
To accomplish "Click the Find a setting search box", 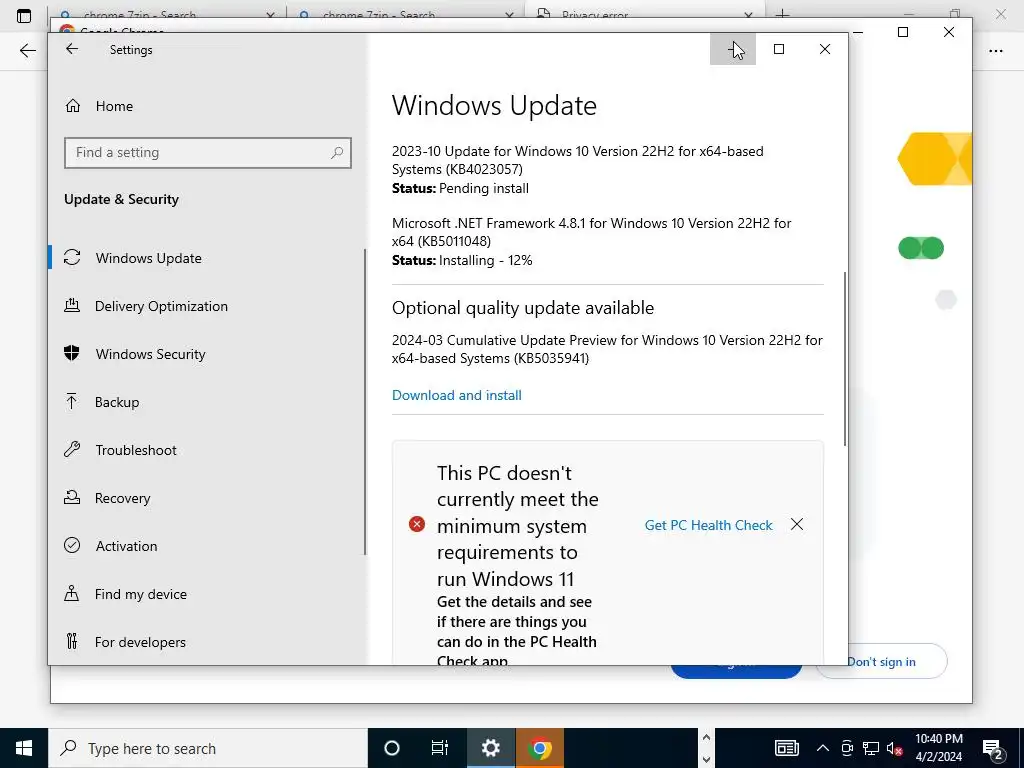I will 208,152.
